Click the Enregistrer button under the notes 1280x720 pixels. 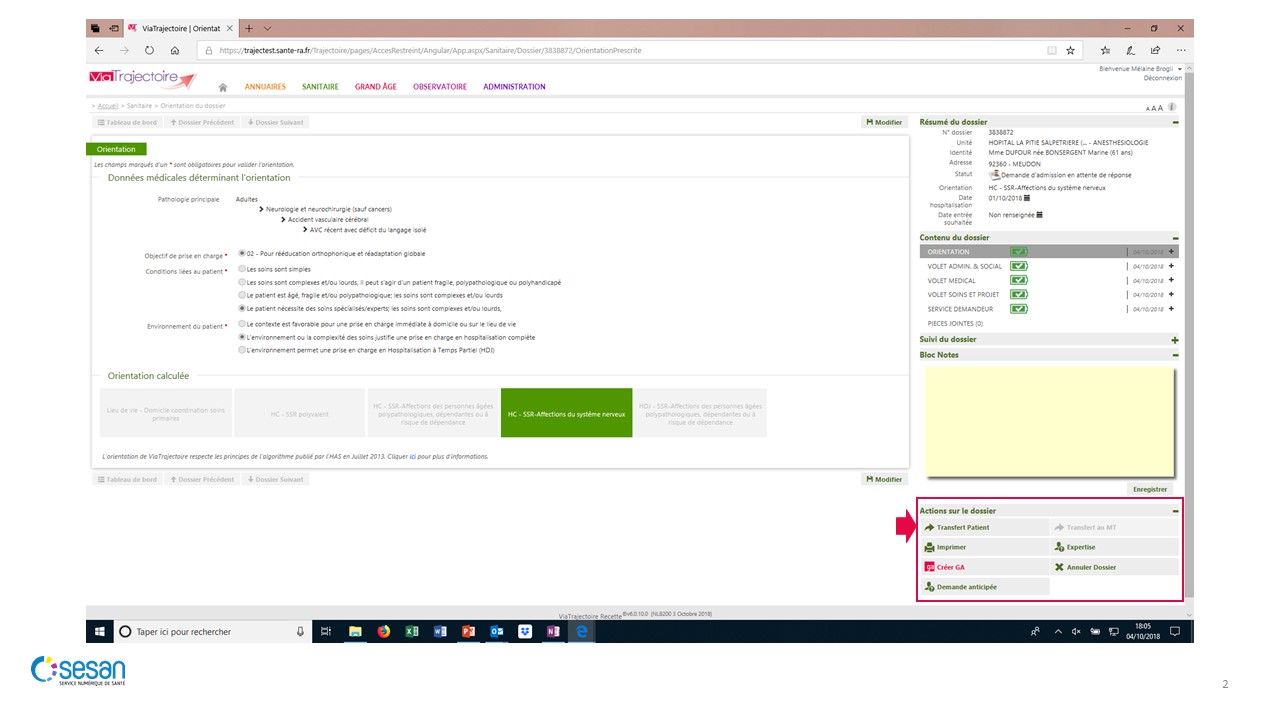point(1149,489)
